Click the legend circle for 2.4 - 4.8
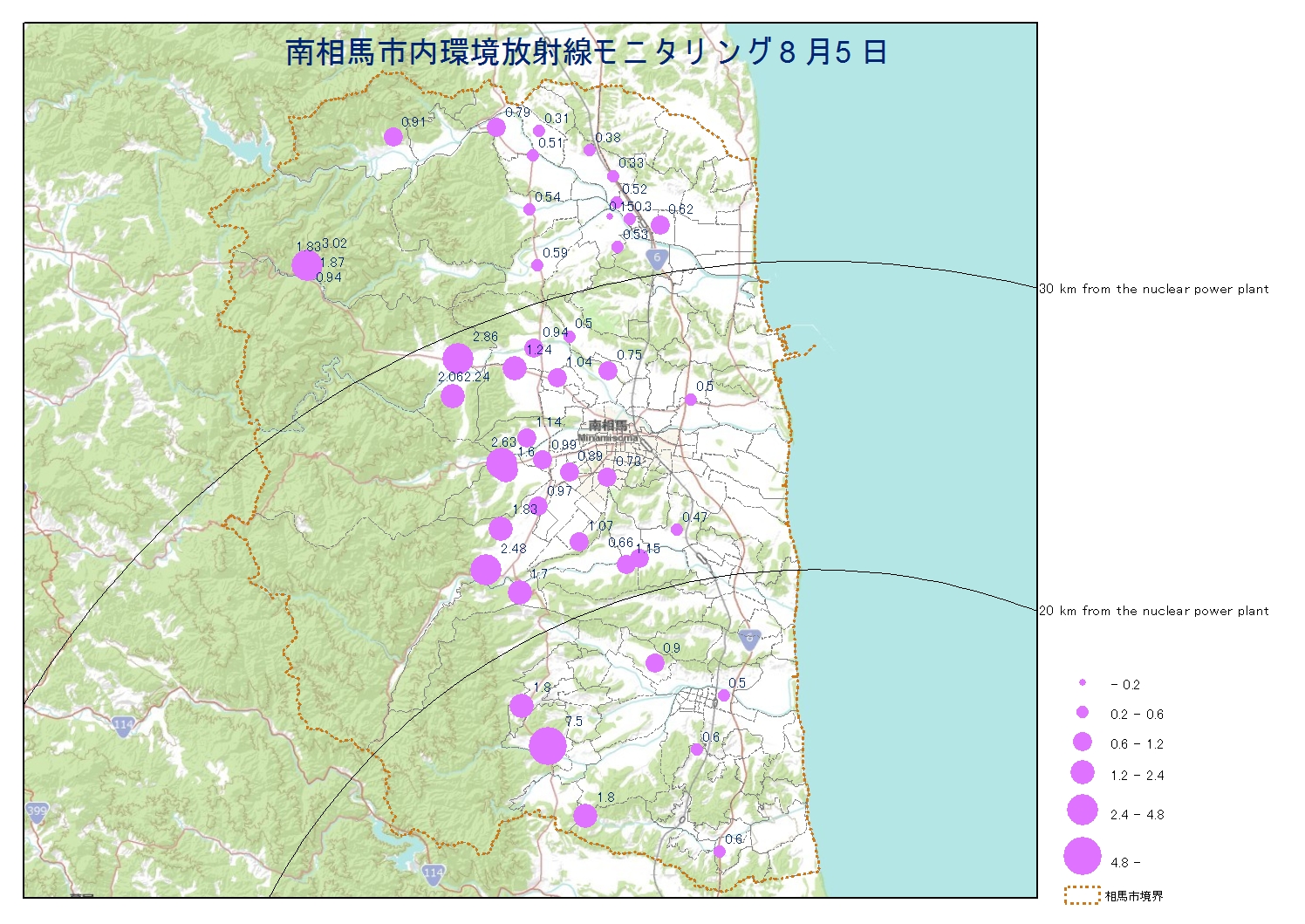 [x=1083, y=810]
